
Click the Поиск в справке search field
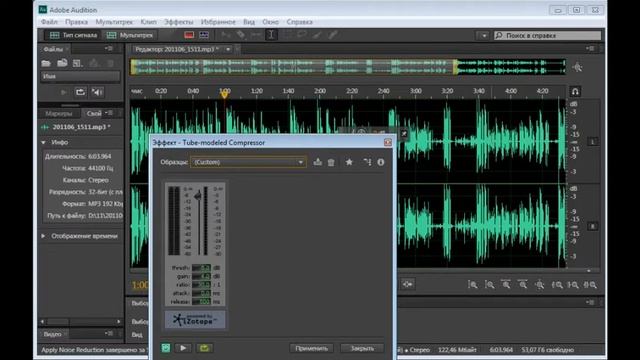pos(547,36)
